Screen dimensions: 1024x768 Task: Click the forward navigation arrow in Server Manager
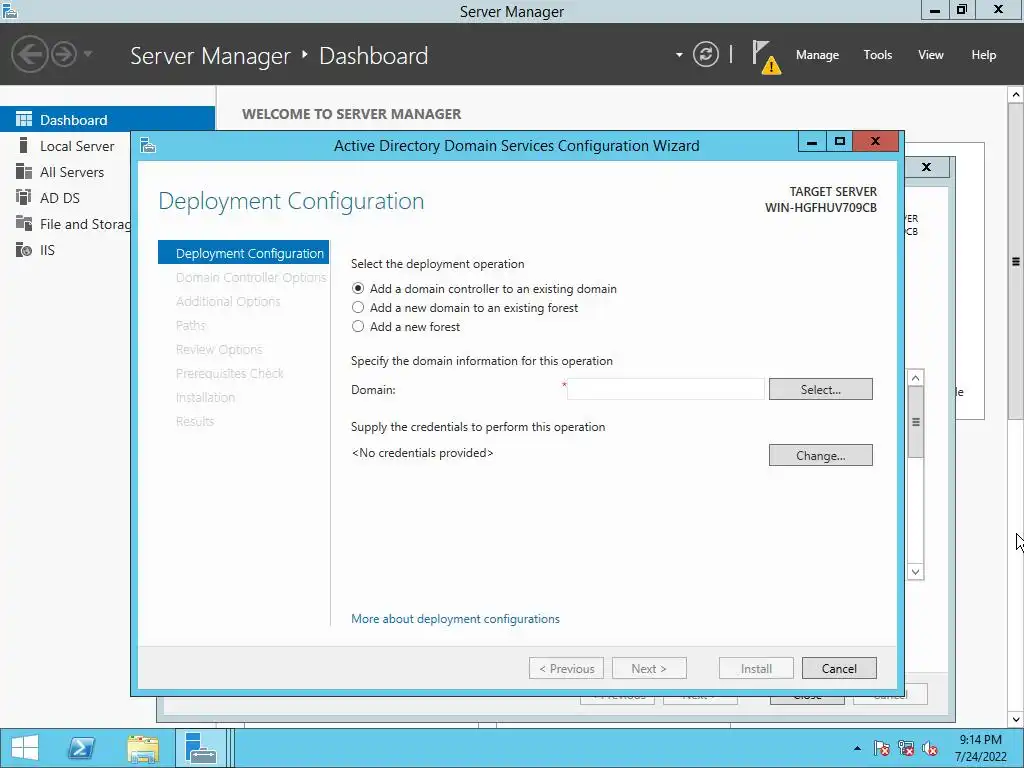click(x=64, y=54)
